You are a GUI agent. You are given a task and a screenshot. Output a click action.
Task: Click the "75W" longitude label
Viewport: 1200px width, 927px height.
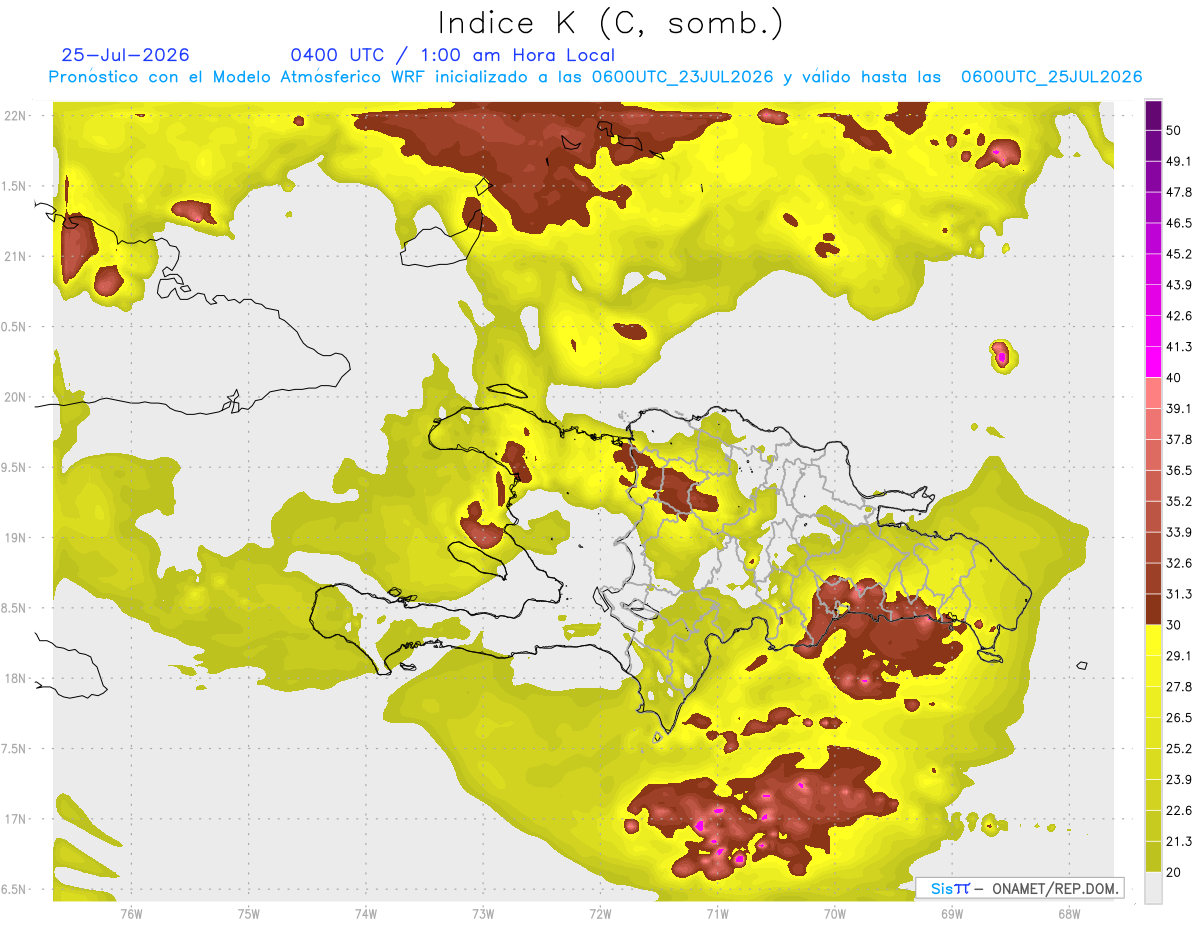248,913
